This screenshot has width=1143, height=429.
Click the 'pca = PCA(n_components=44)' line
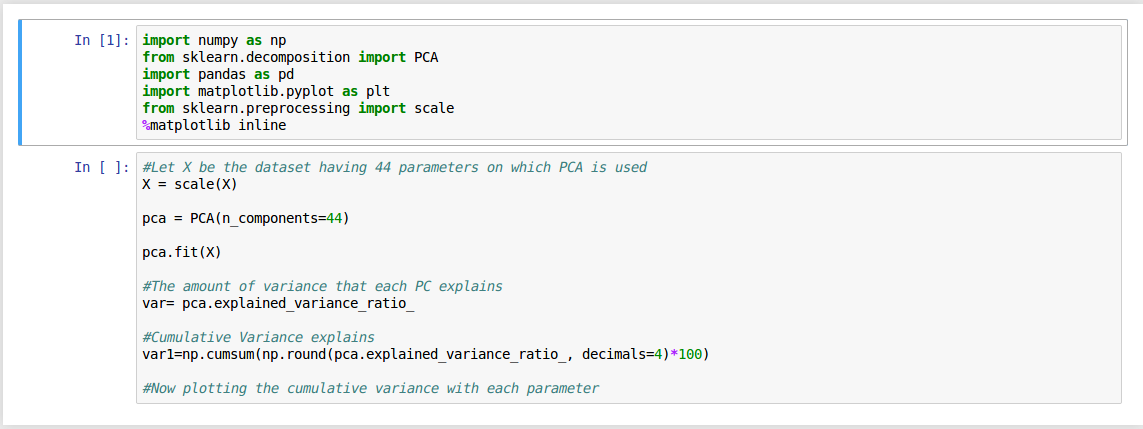[246, 218]
